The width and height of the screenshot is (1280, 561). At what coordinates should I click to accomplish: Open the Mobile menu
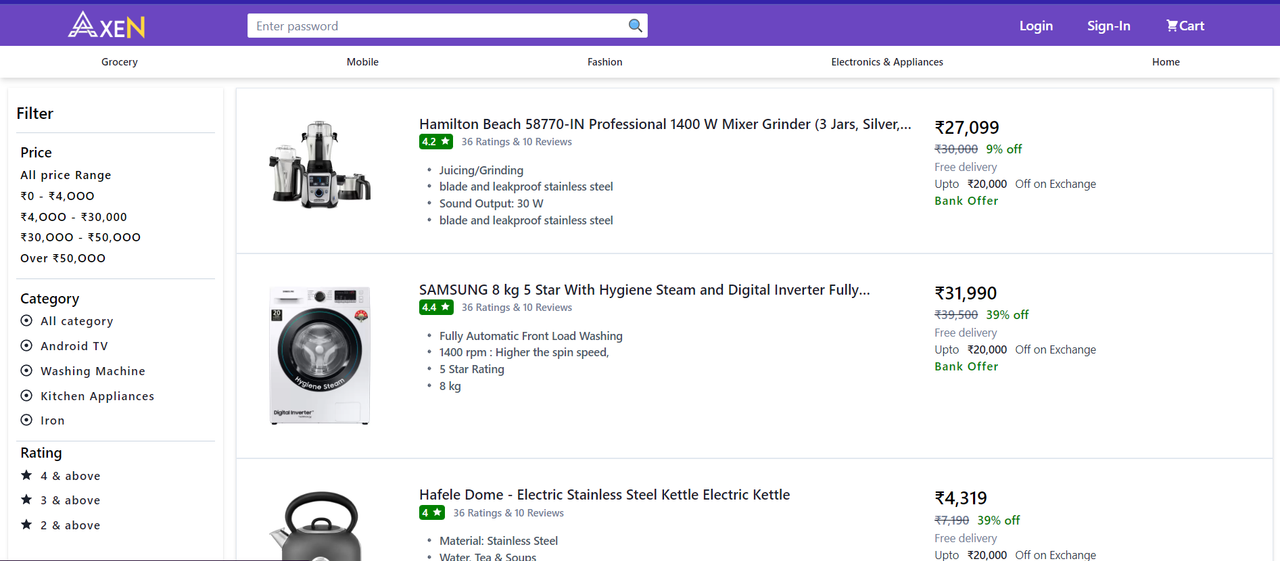point(362,62)
